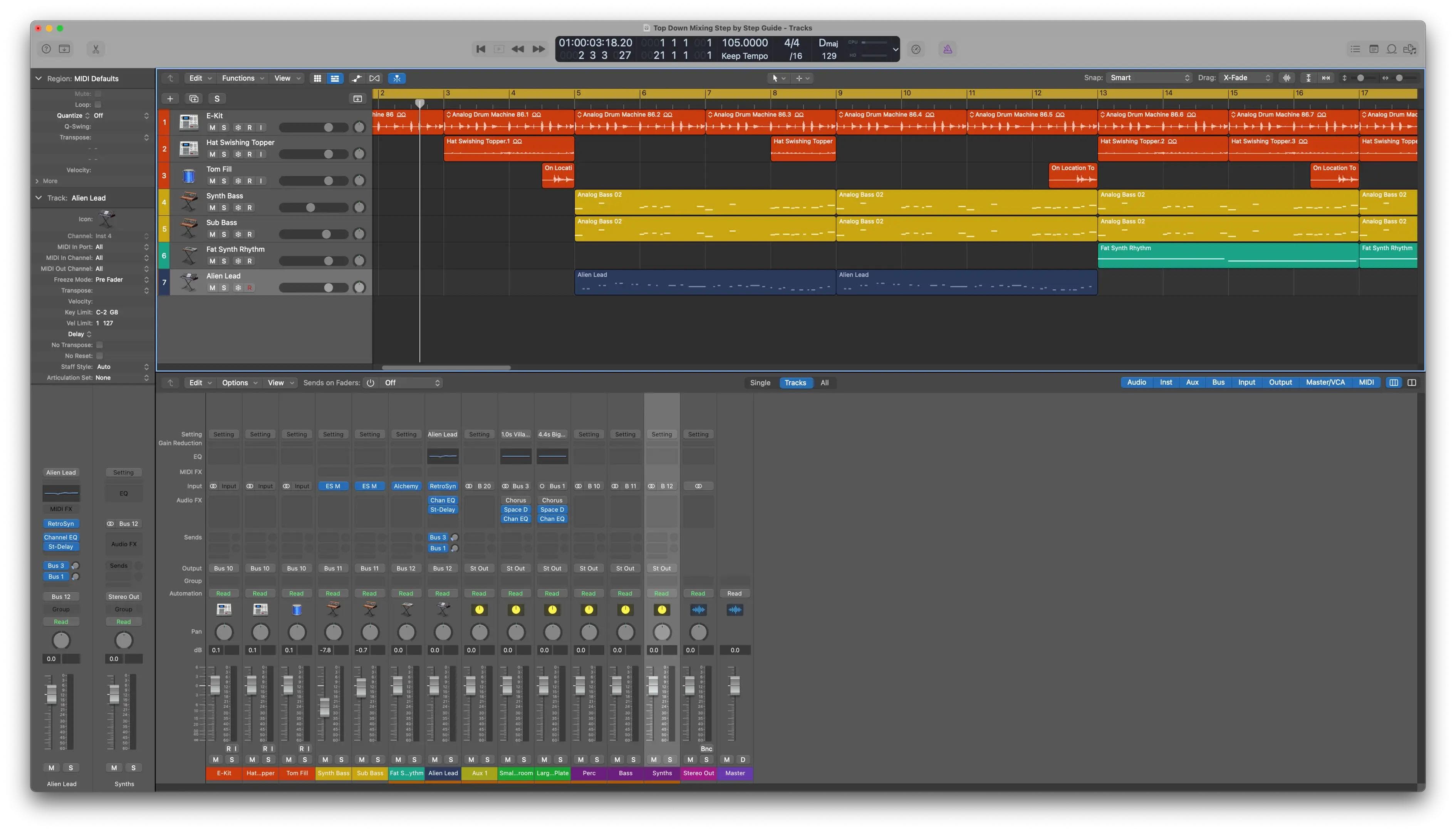Click the E-Kit drum machine track icon
The width and height of the screenshot is (1456, 832).
coord(189,122)
